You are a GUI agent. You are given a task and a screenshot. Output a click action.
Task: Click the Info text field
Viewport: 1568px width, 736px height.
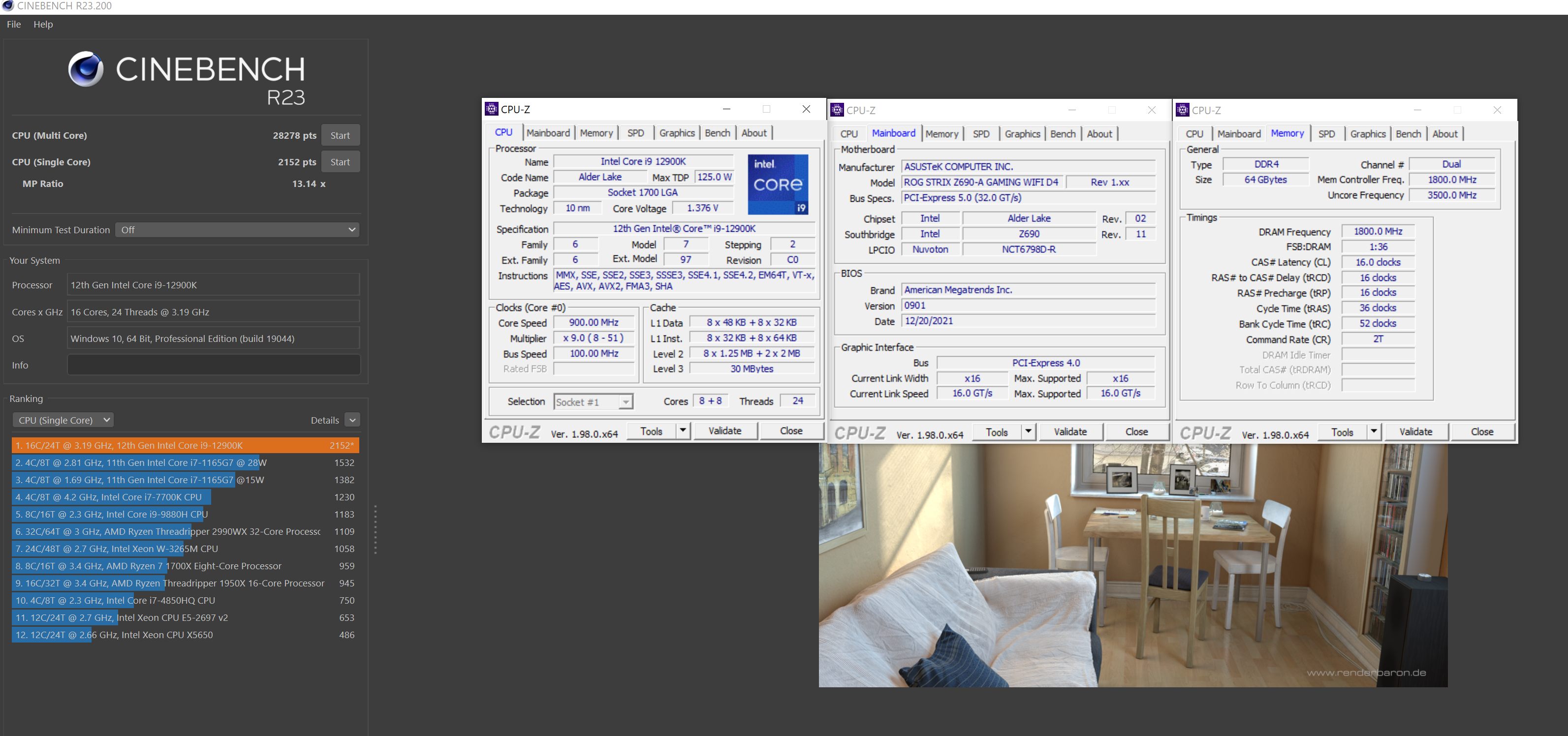pos(213,365)
